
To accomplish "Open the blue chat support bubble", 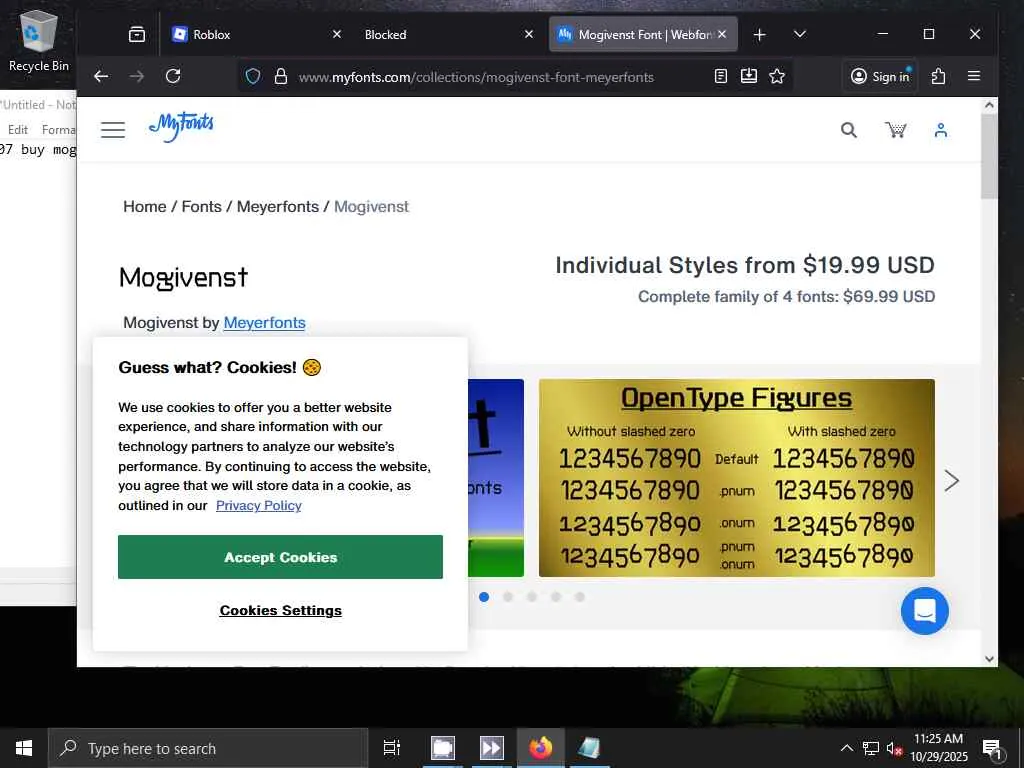I will point(925,611).
